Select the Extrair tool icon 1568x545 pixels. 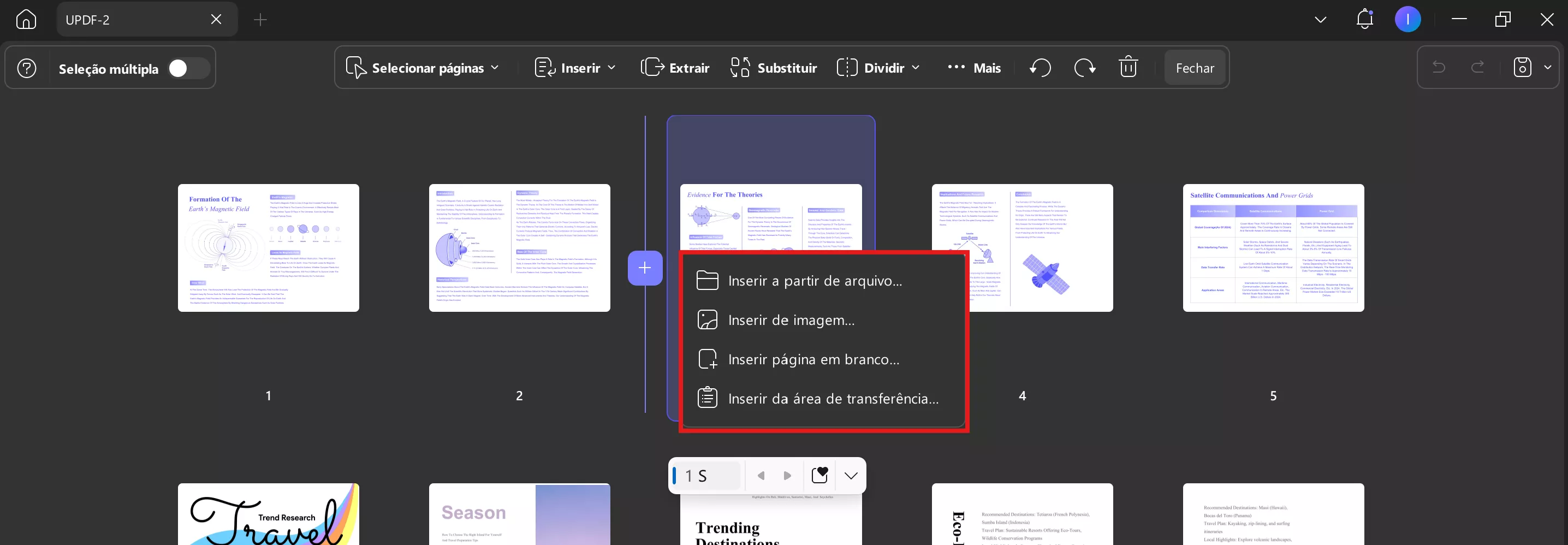click(x=652, y=67)
